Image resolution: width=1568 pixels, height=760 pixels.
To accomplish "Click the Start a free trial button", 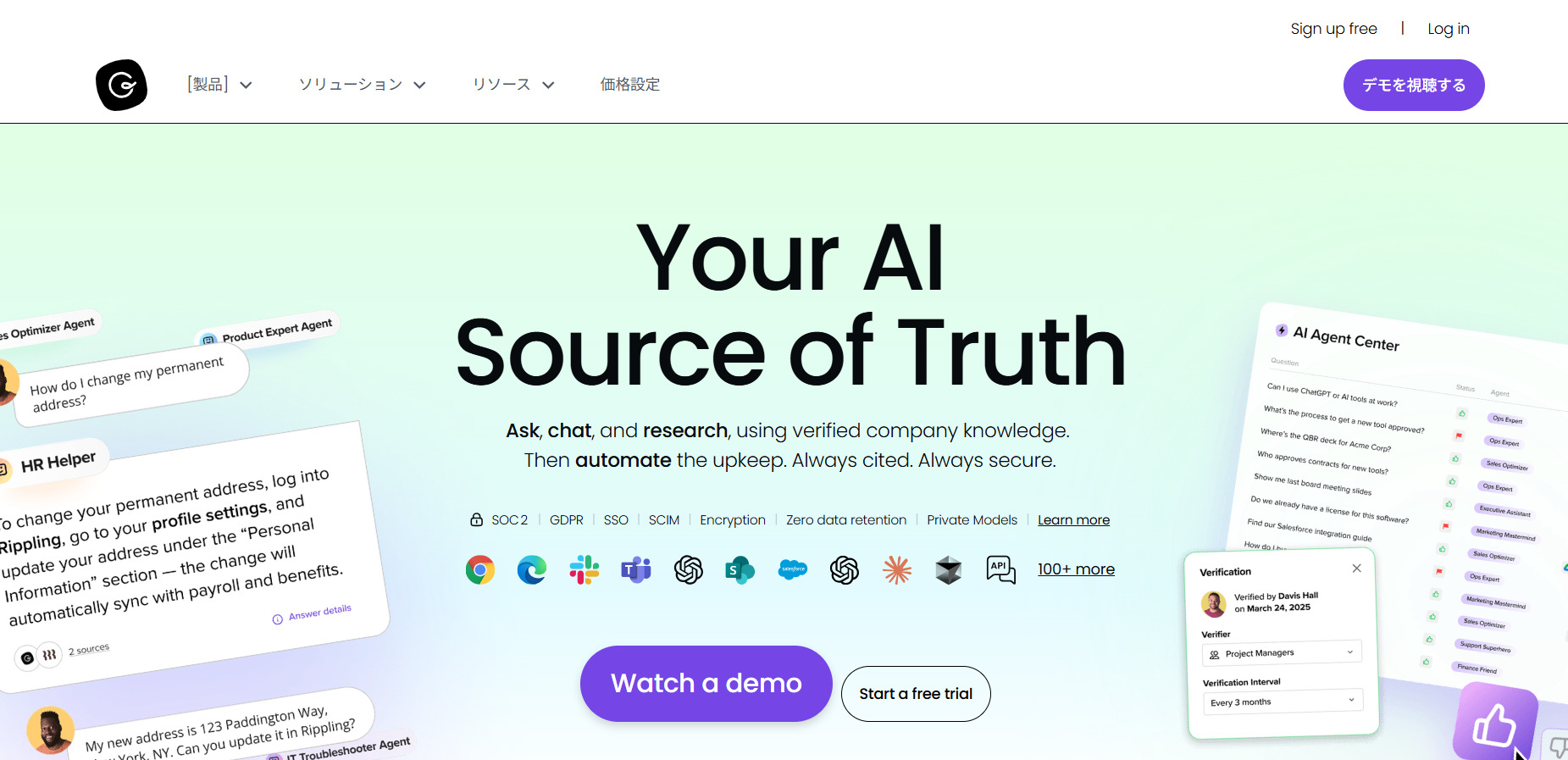I will pos(916,694).
